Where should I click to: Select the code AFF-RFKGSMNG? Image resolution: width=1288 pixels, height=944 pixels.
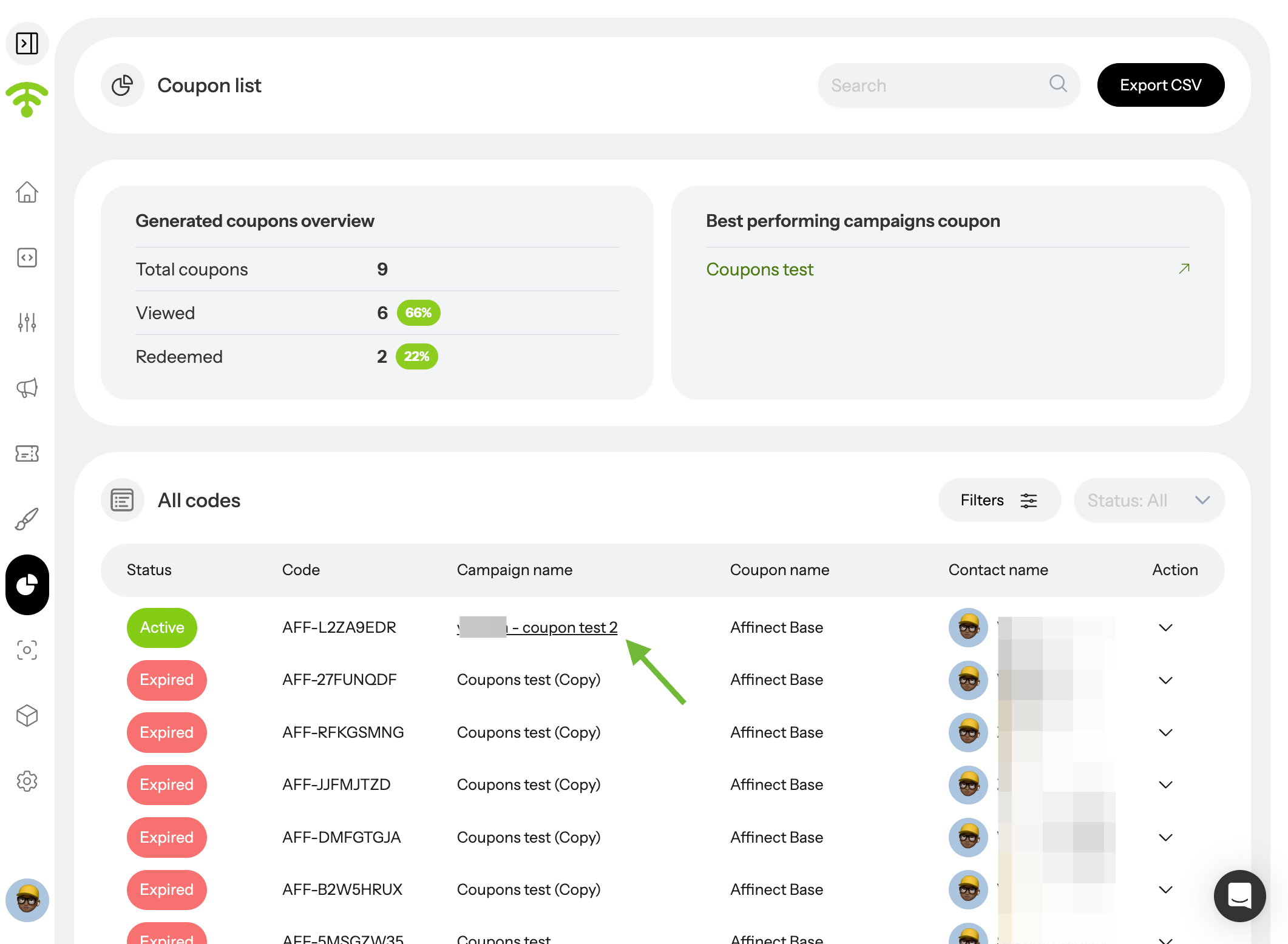click(x=343, y=733)
